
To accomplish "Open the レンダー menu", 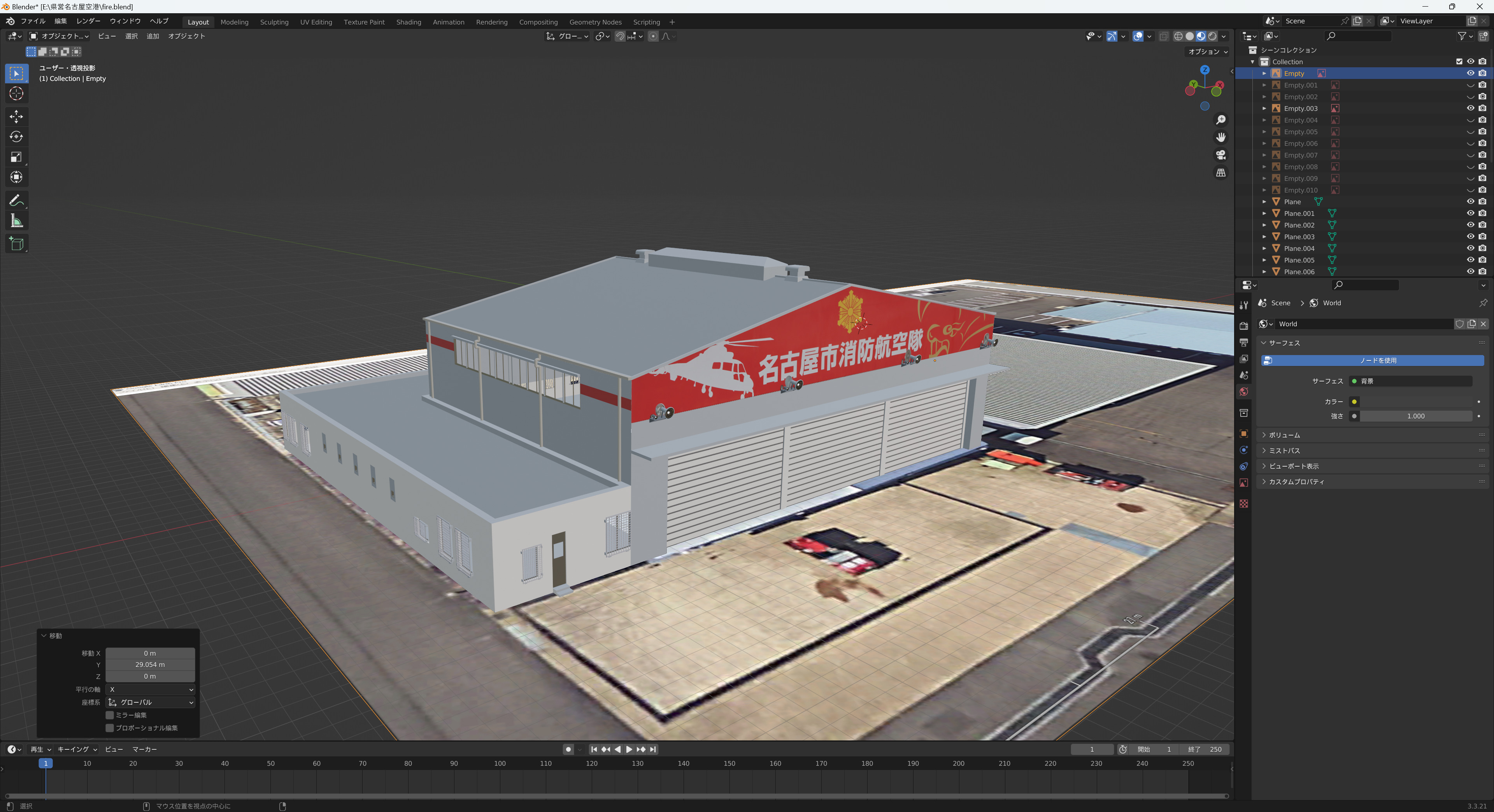I will pyautogui.click(x=88, y=21).
